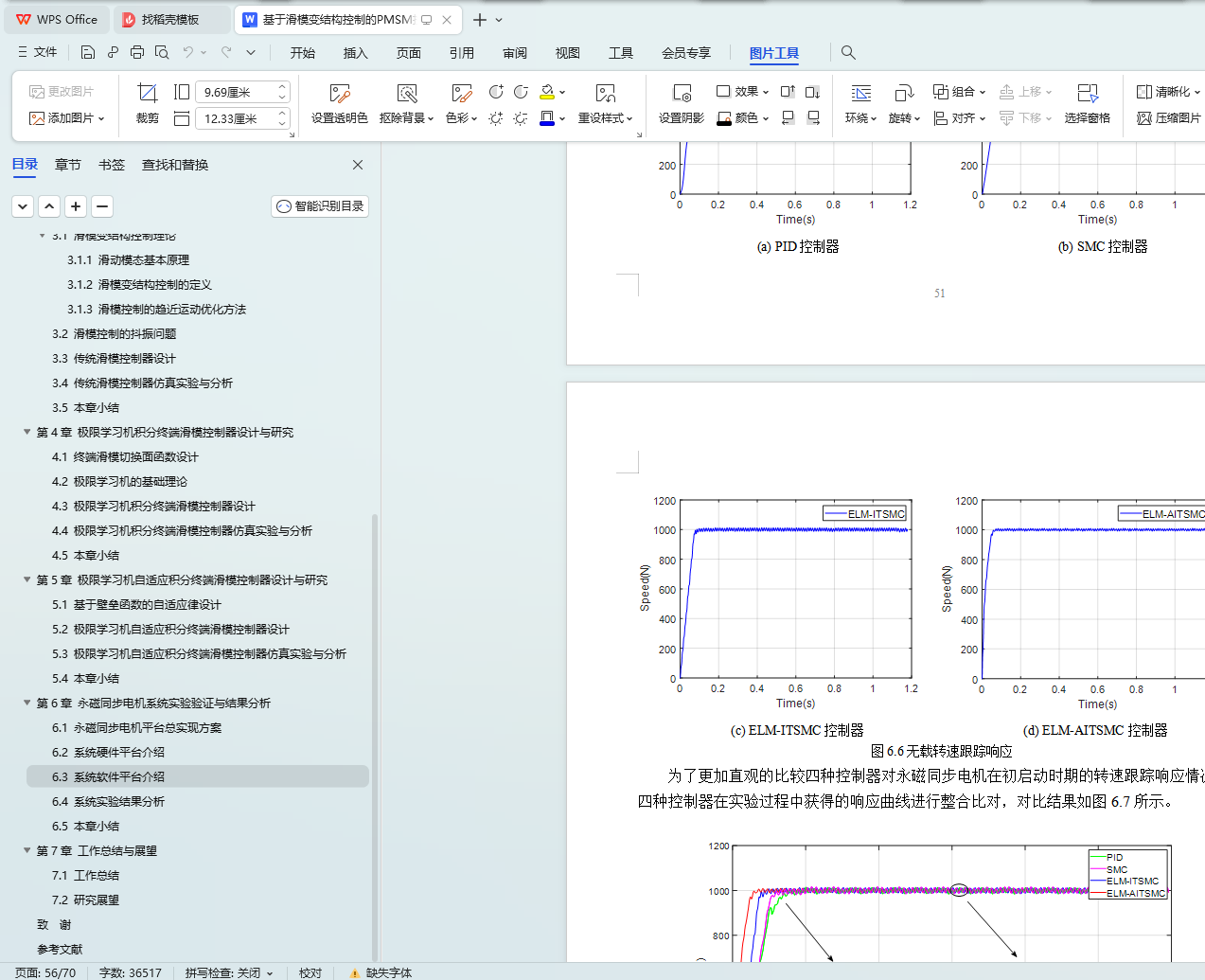Click the 色彩 color adjustment icon

click(x=461, y=93)
